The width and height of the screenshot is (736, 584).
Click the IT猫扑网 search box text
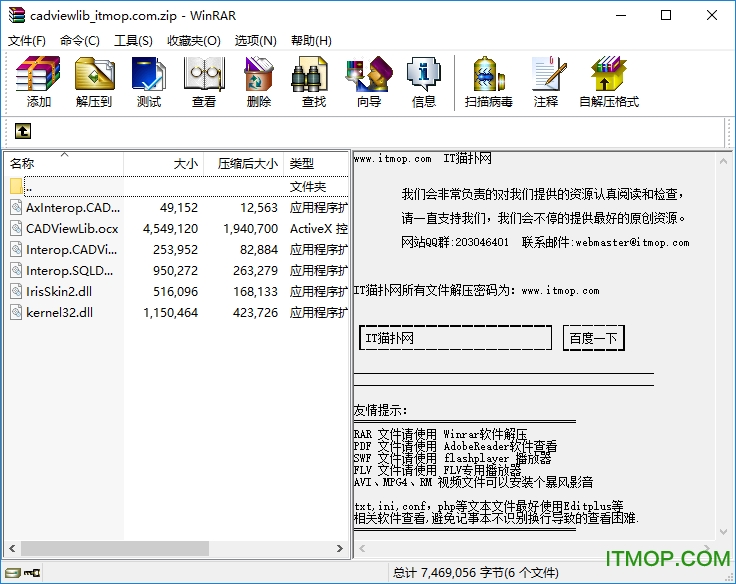tap(390, 338)
